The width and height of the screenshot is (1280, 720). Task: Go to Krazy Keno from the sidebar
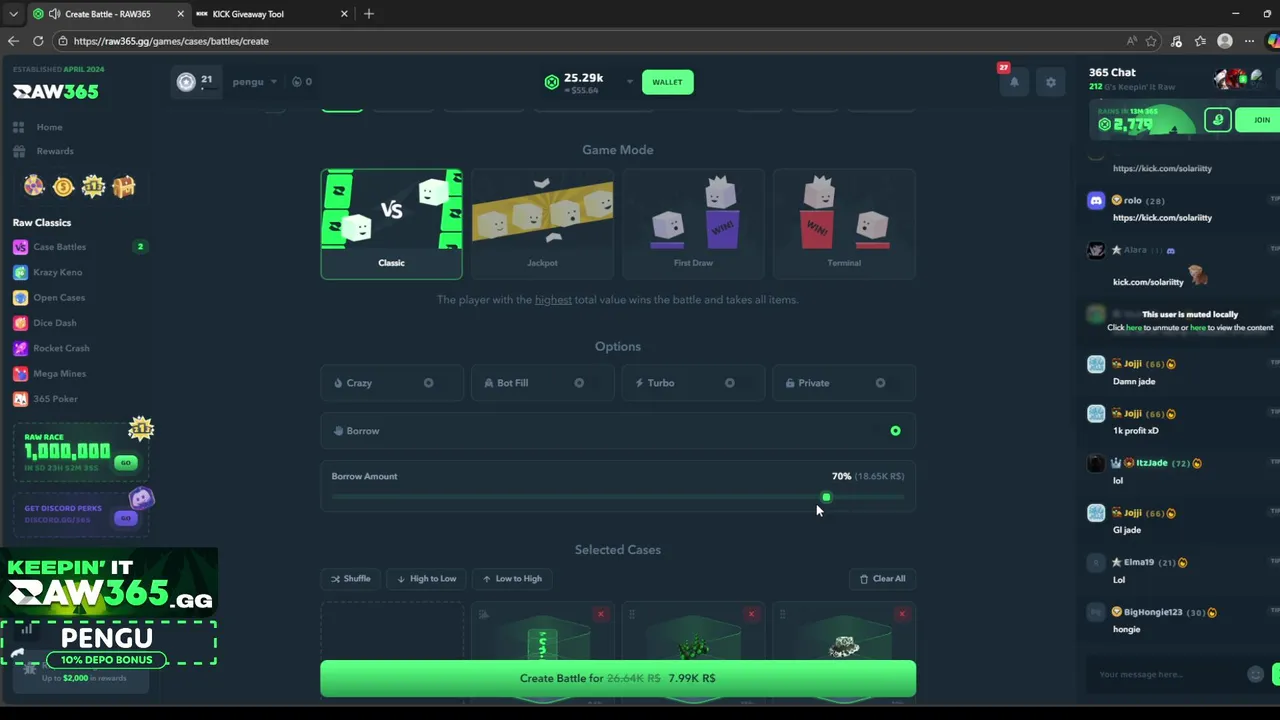click(x=58, y=272)
